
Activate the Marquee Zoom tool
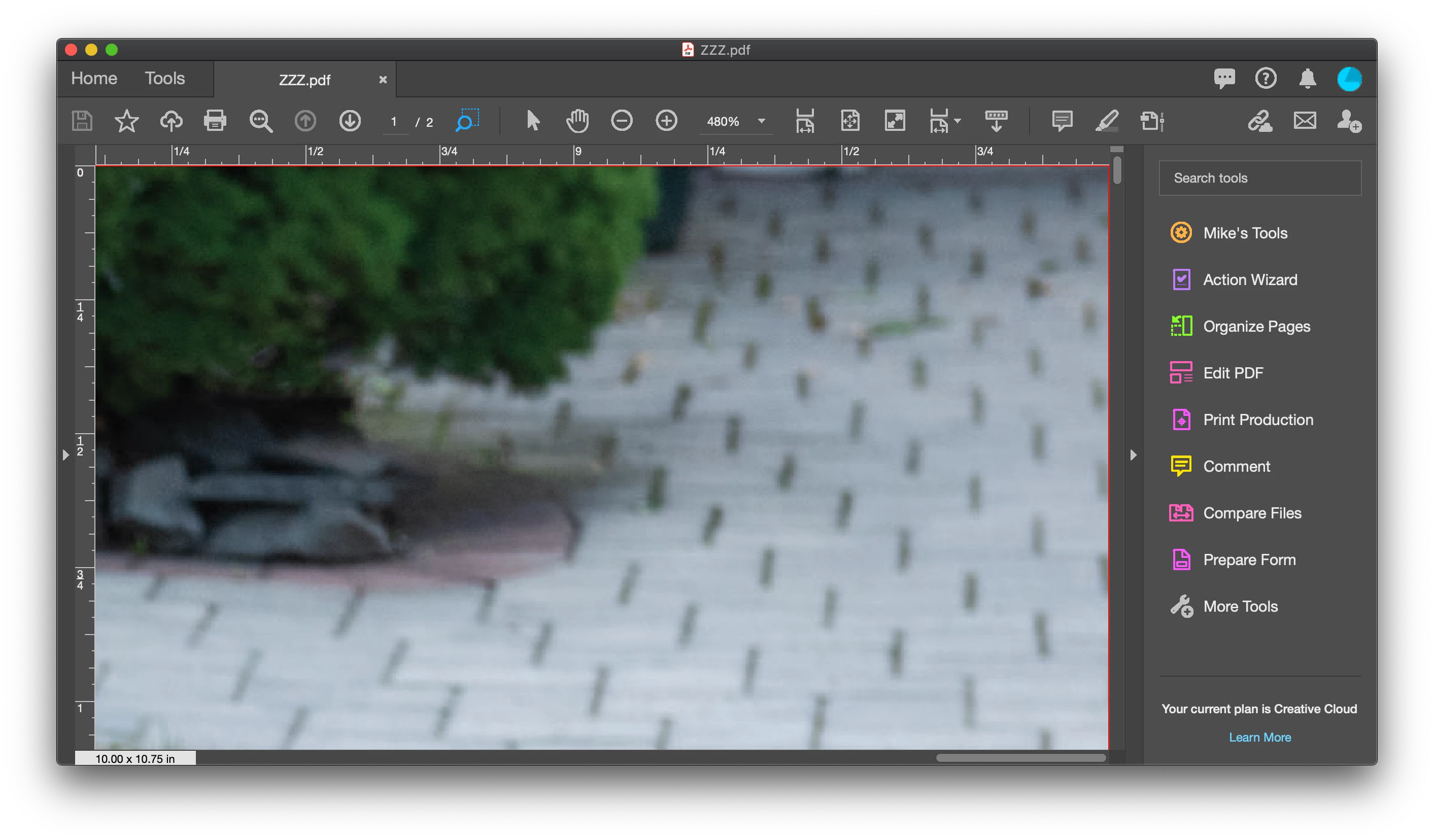point(467,121)
